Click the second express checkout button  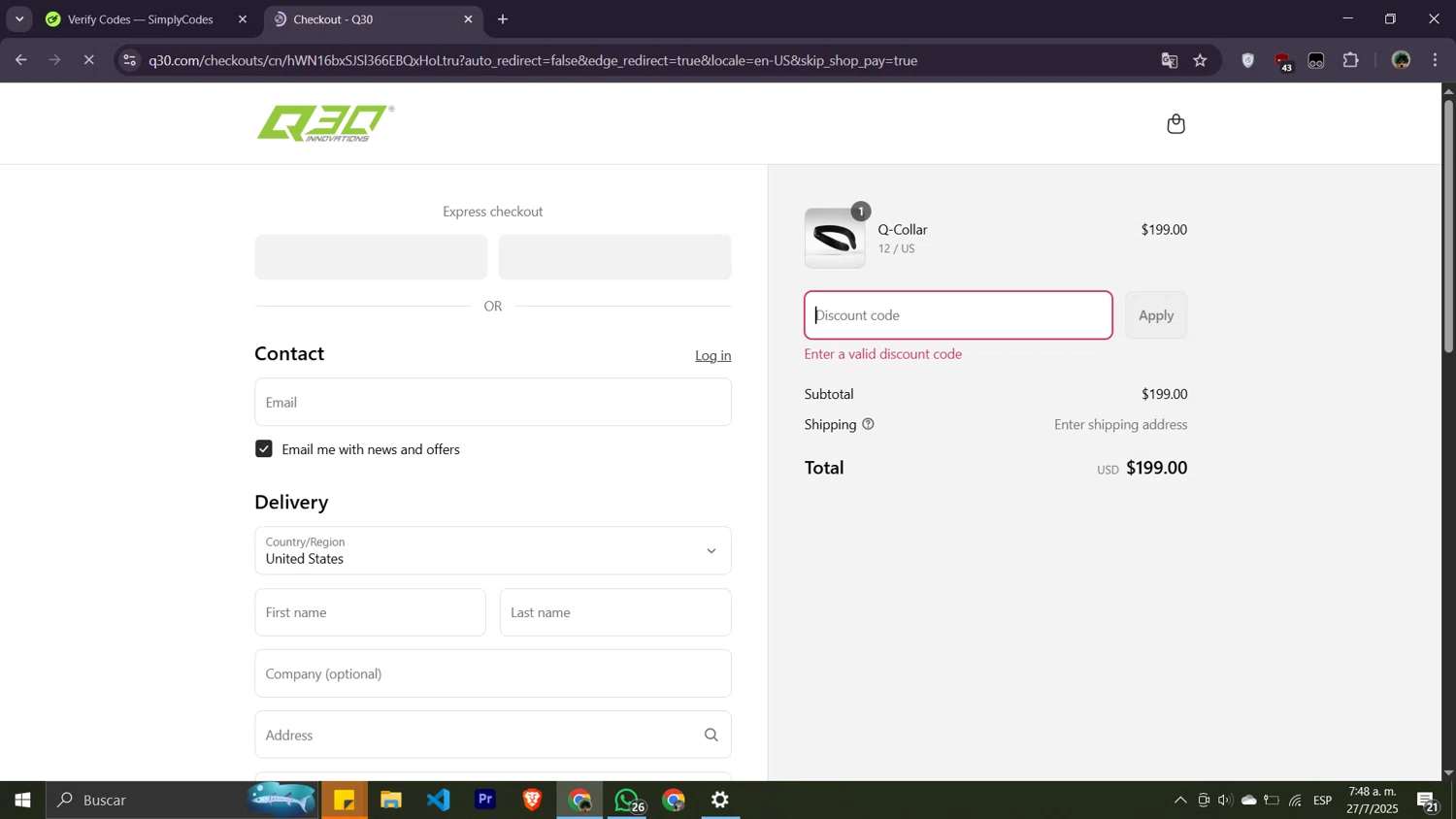[614, 257]
